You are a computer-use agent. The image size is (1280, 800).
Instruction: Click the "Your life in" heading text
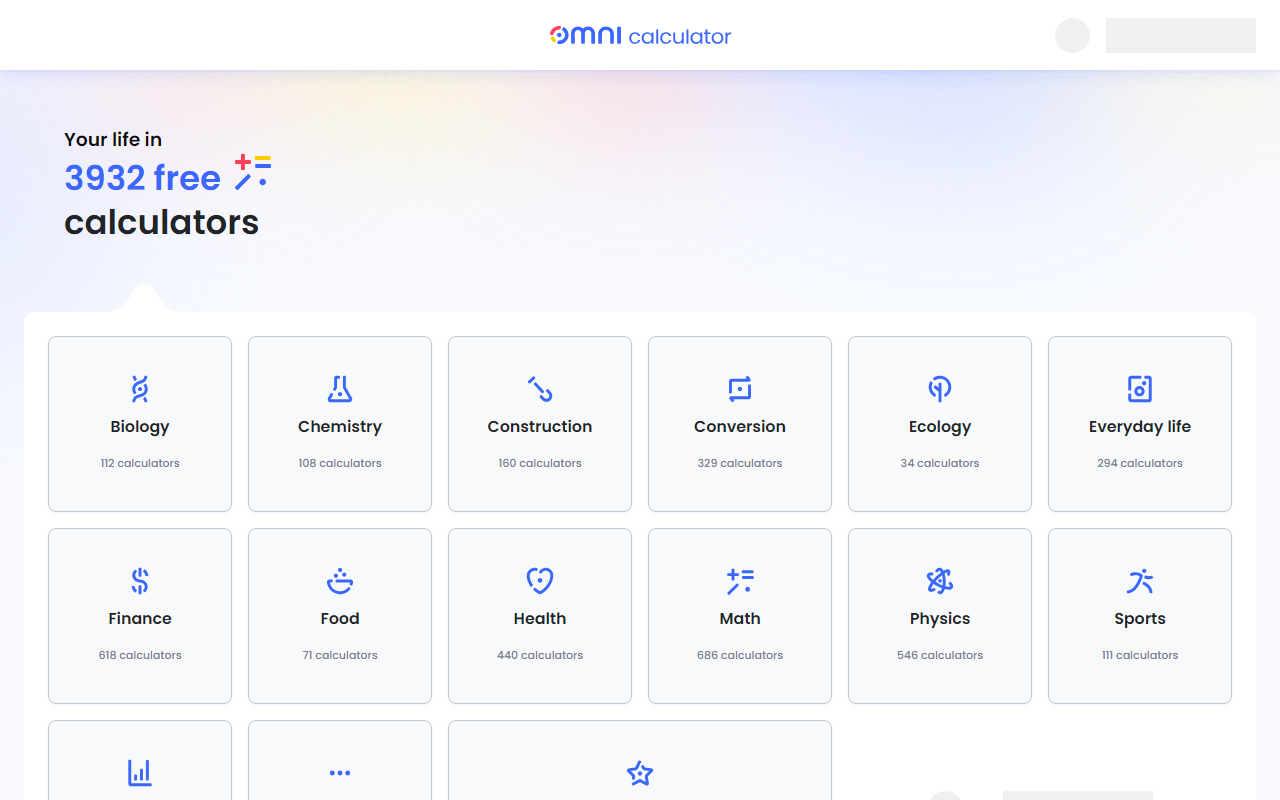tap(113, 140)
